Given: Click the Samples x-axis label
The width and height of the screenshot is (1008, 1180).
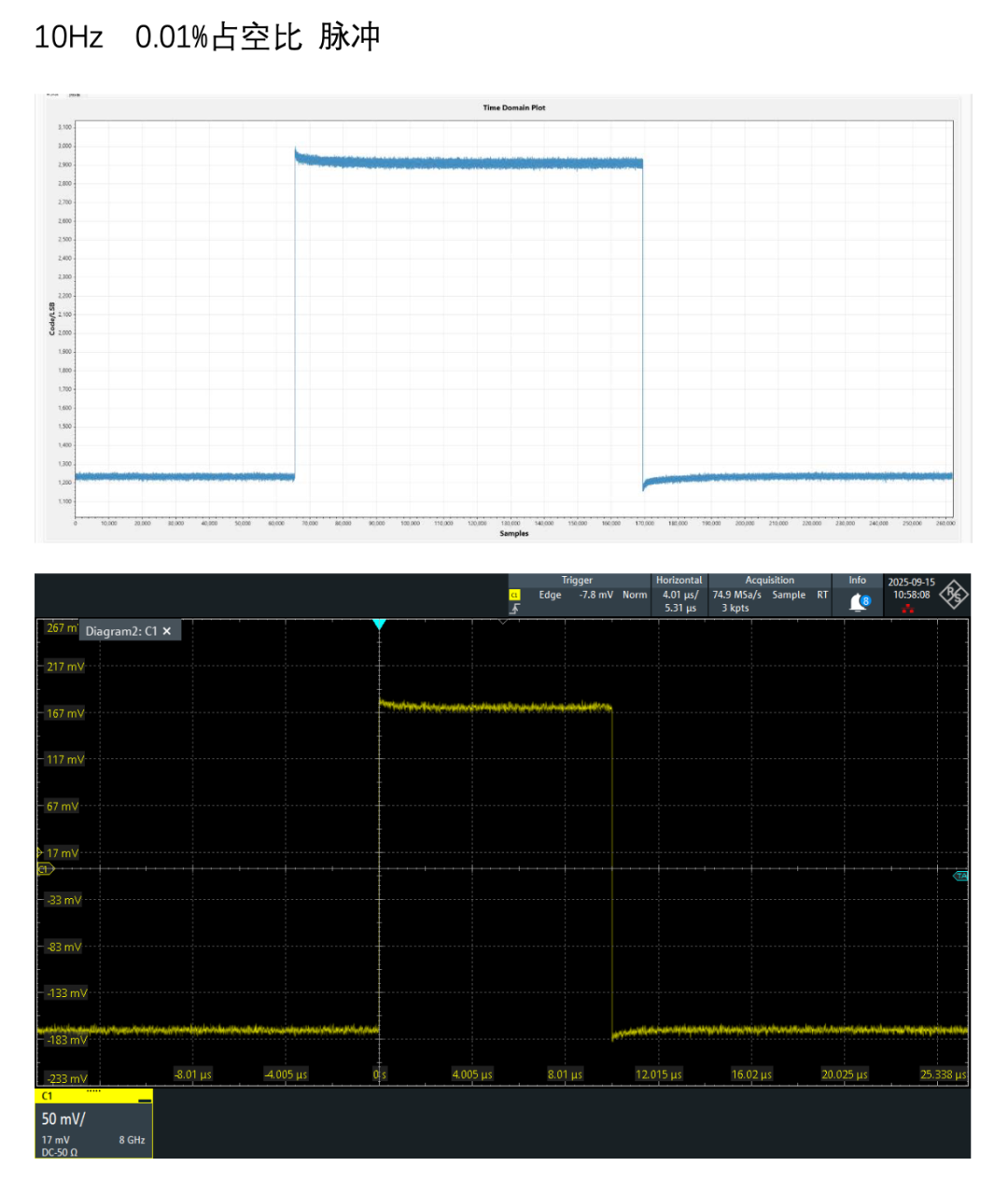Looking at the screenshot, I should tap(513, 533).
